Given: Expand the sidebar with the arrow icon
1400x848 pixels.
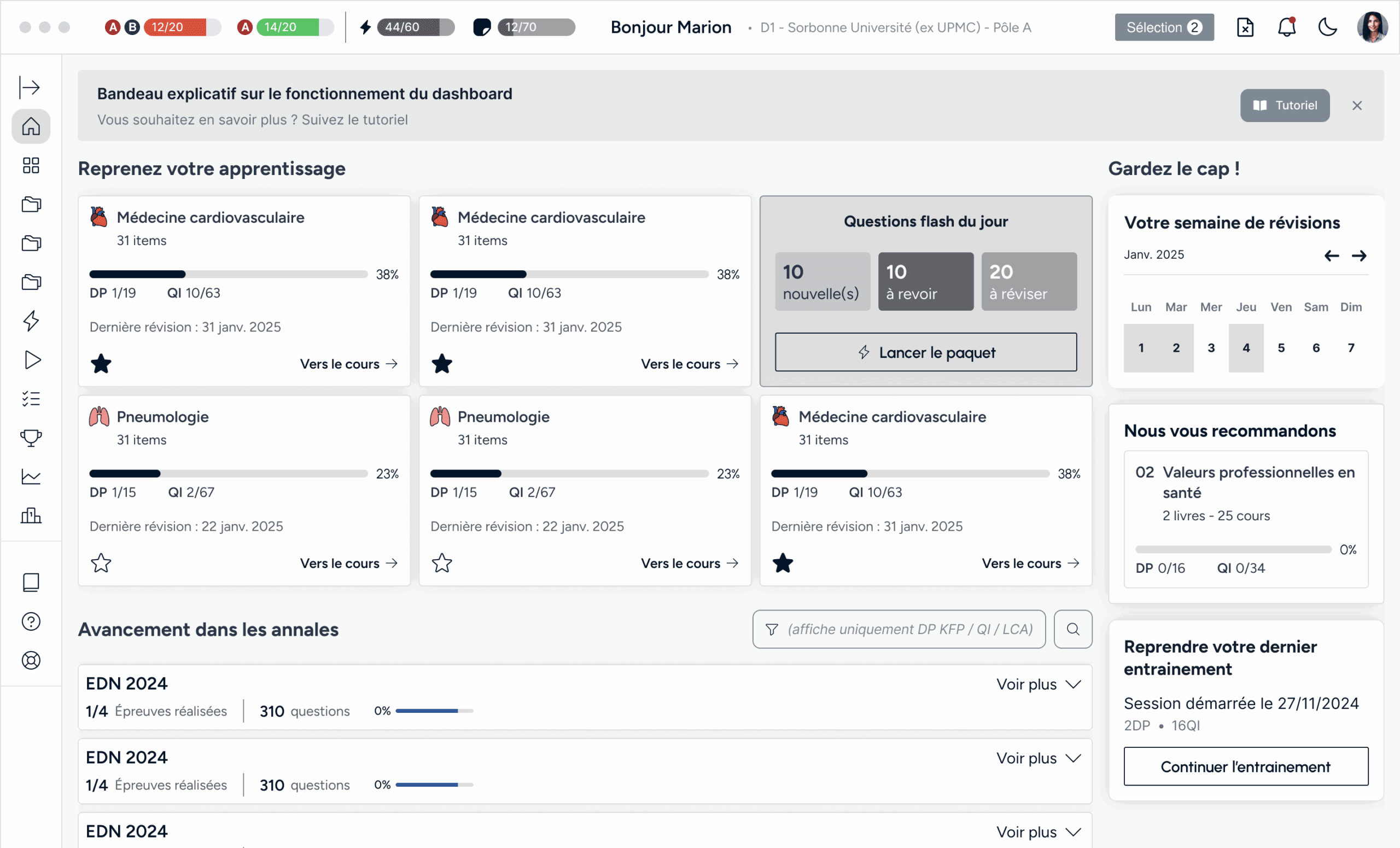Looking at the screenshot, I should 30,87.
